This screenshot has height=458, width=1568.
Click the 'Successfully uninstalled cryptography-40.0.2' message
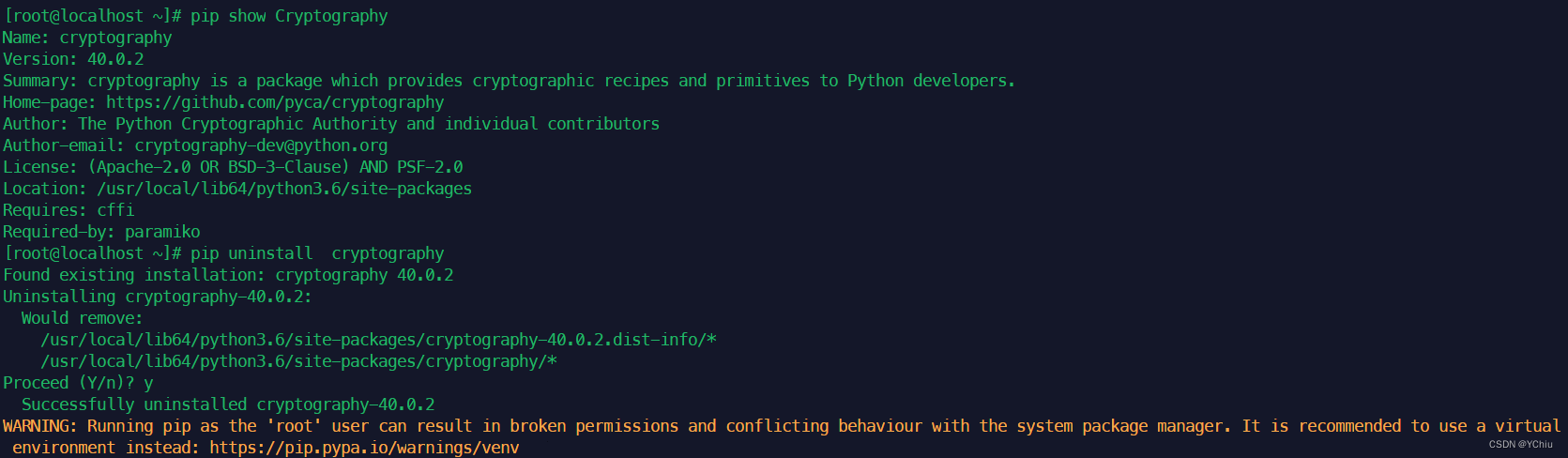[228, 405]
